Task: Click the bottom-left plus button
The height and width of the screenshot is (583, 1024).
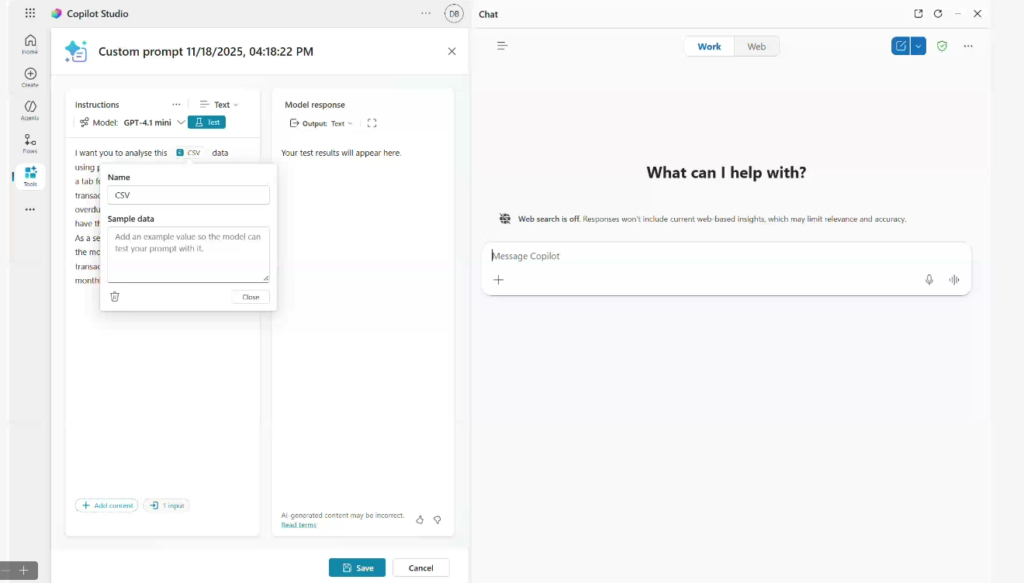Action: pos(24,571)
